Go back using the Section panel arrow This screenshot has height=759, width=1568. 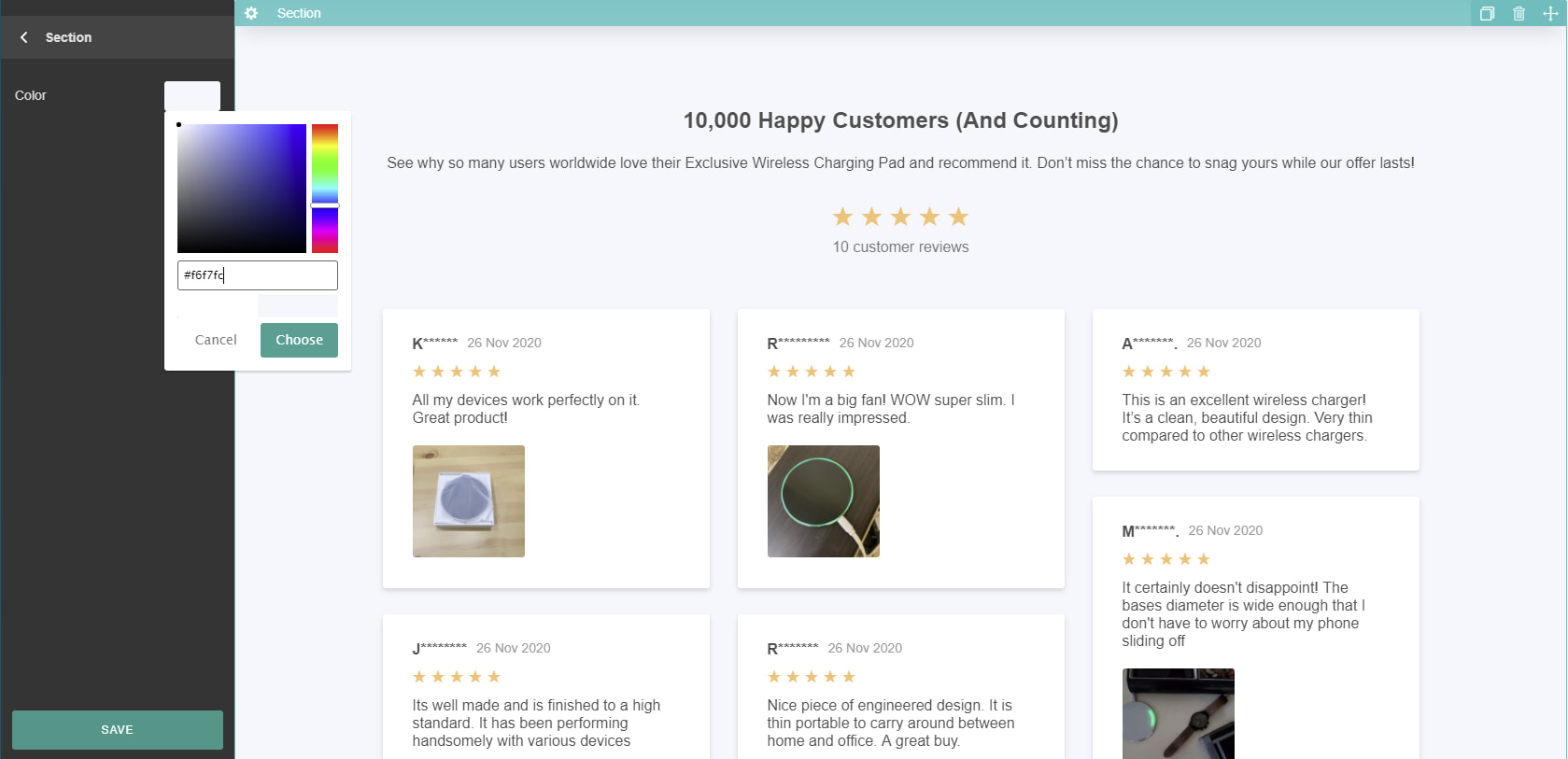point(24,37)
